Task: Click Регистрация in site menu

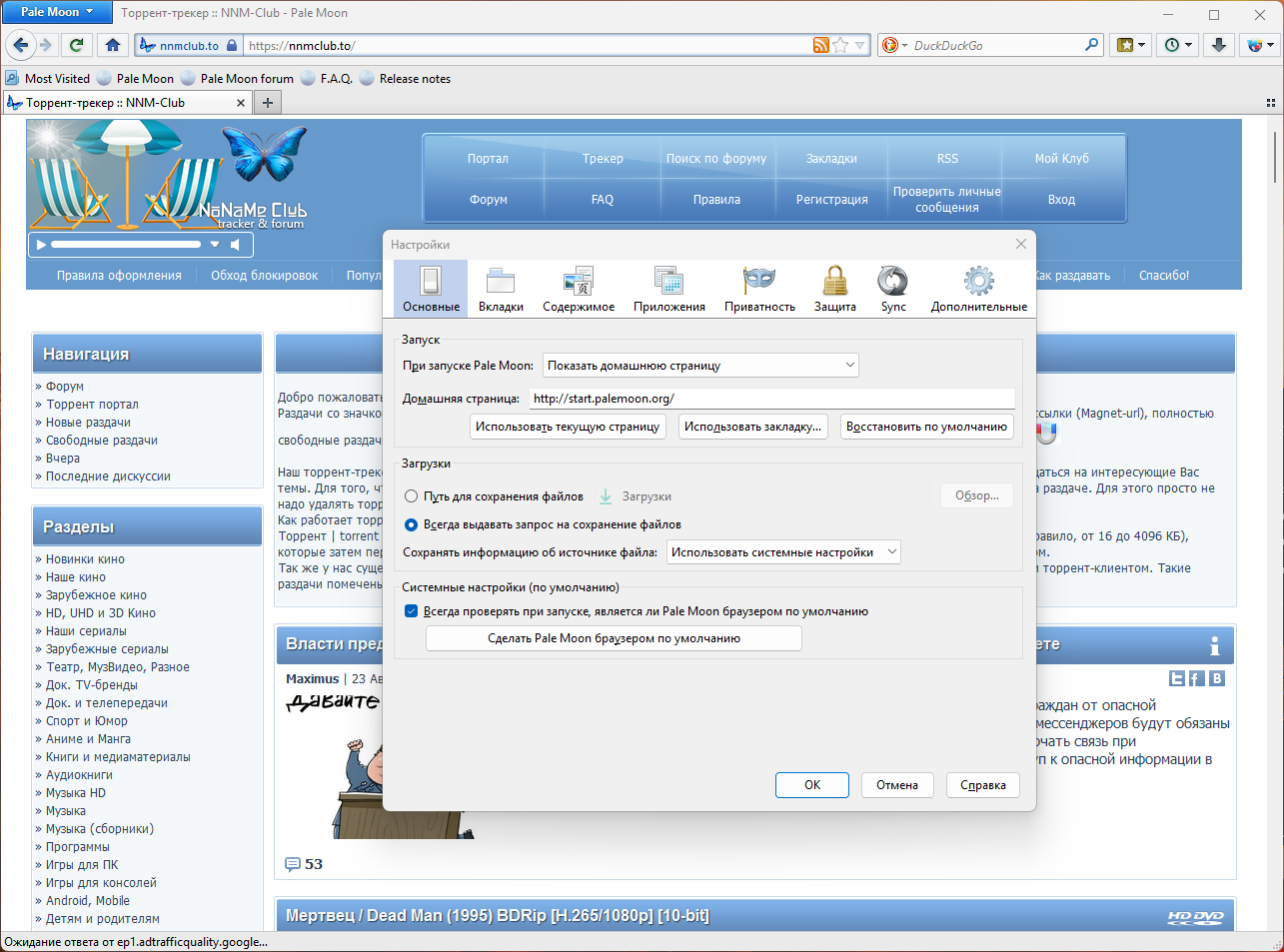Action: tap(831, 200)
